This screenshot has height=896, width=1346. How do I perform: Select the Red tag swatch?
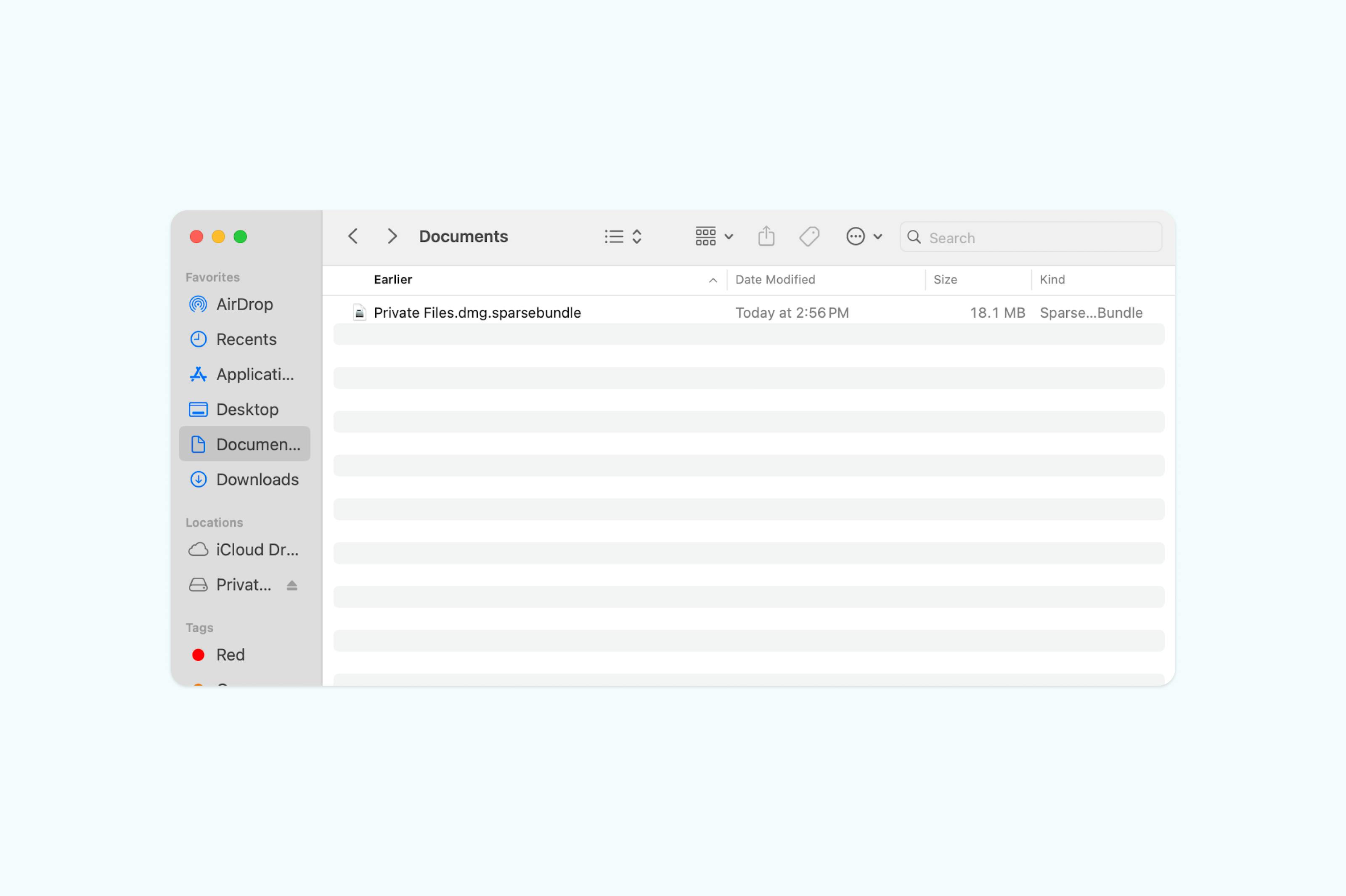198,654
